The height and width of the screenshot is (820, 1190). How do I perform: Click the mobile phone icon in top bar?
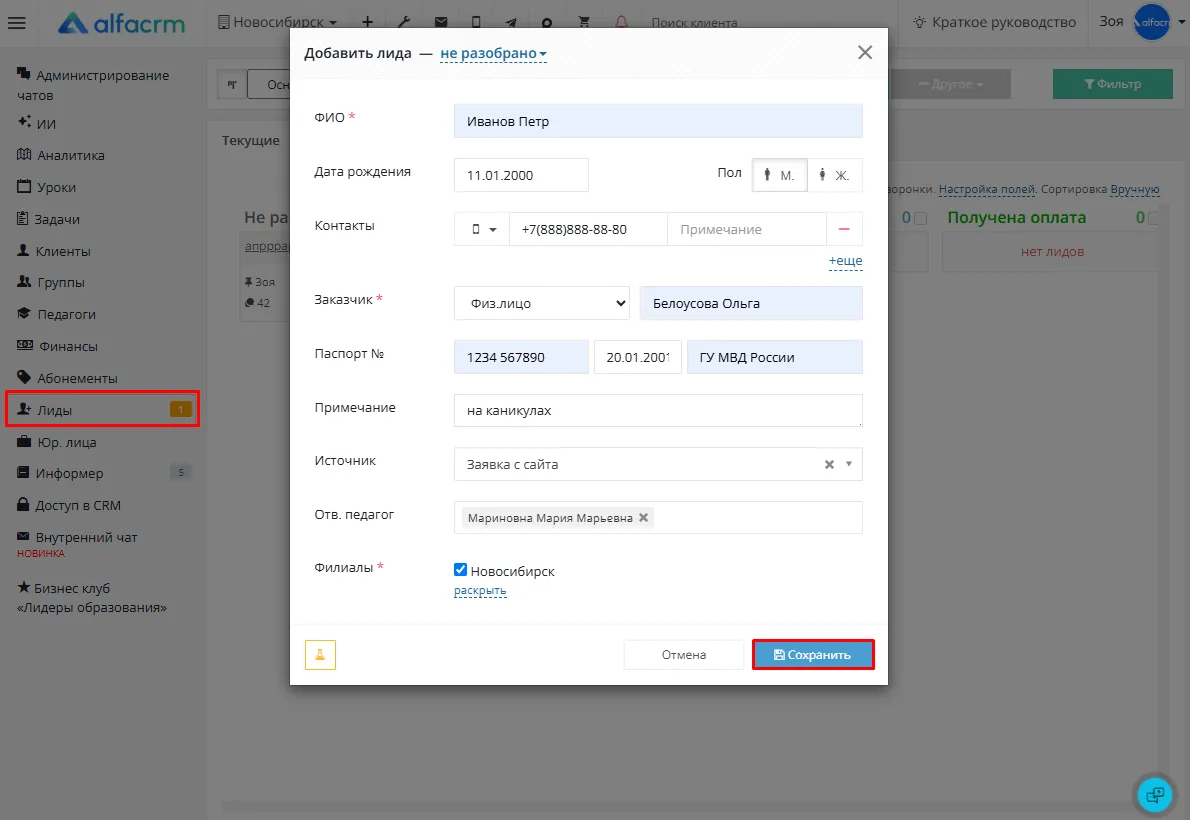point(476,22)
